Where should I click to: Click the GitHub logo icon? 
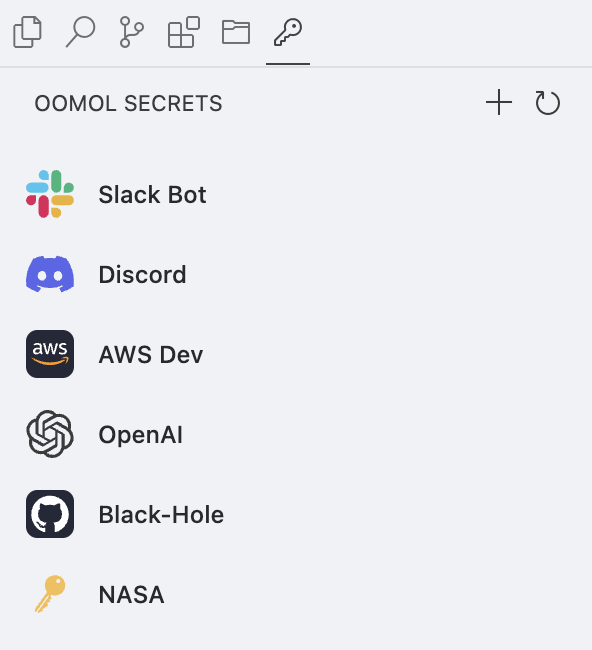50,514
